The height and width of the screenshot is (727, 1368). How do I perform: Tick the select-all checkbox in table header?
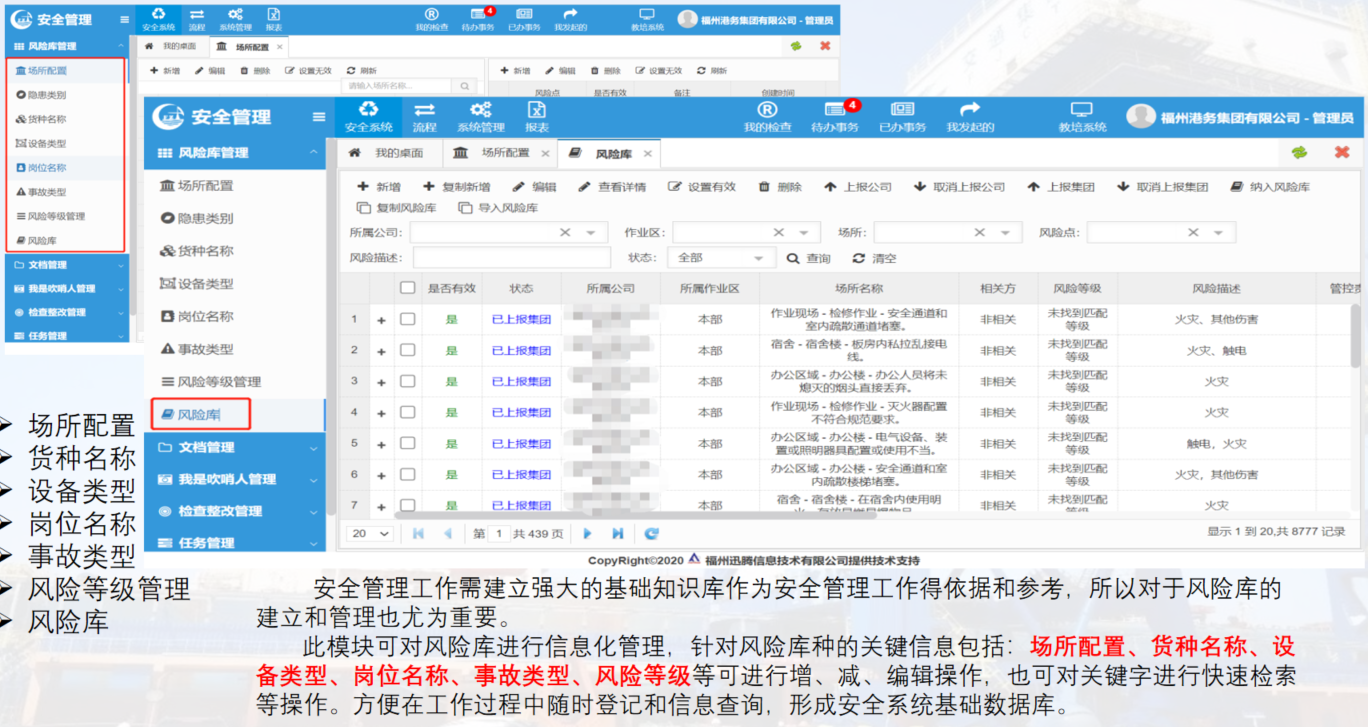tap(407, 288)
